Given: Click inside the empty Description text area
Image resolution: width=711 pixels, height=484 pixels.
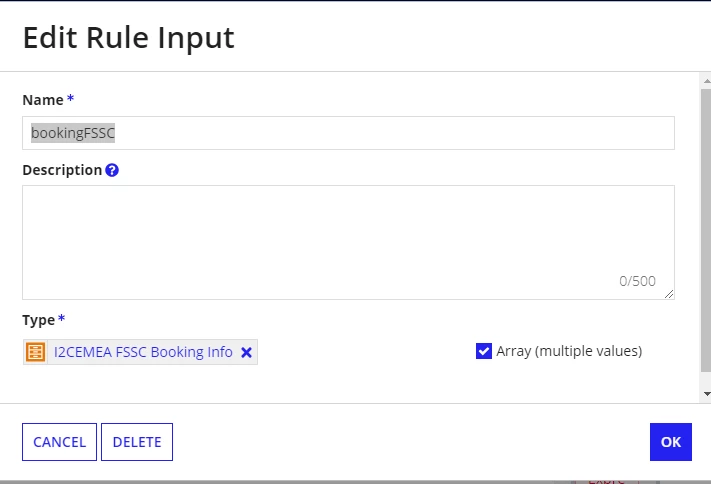Looking at the screenshot, I should (x=348, y=242).
